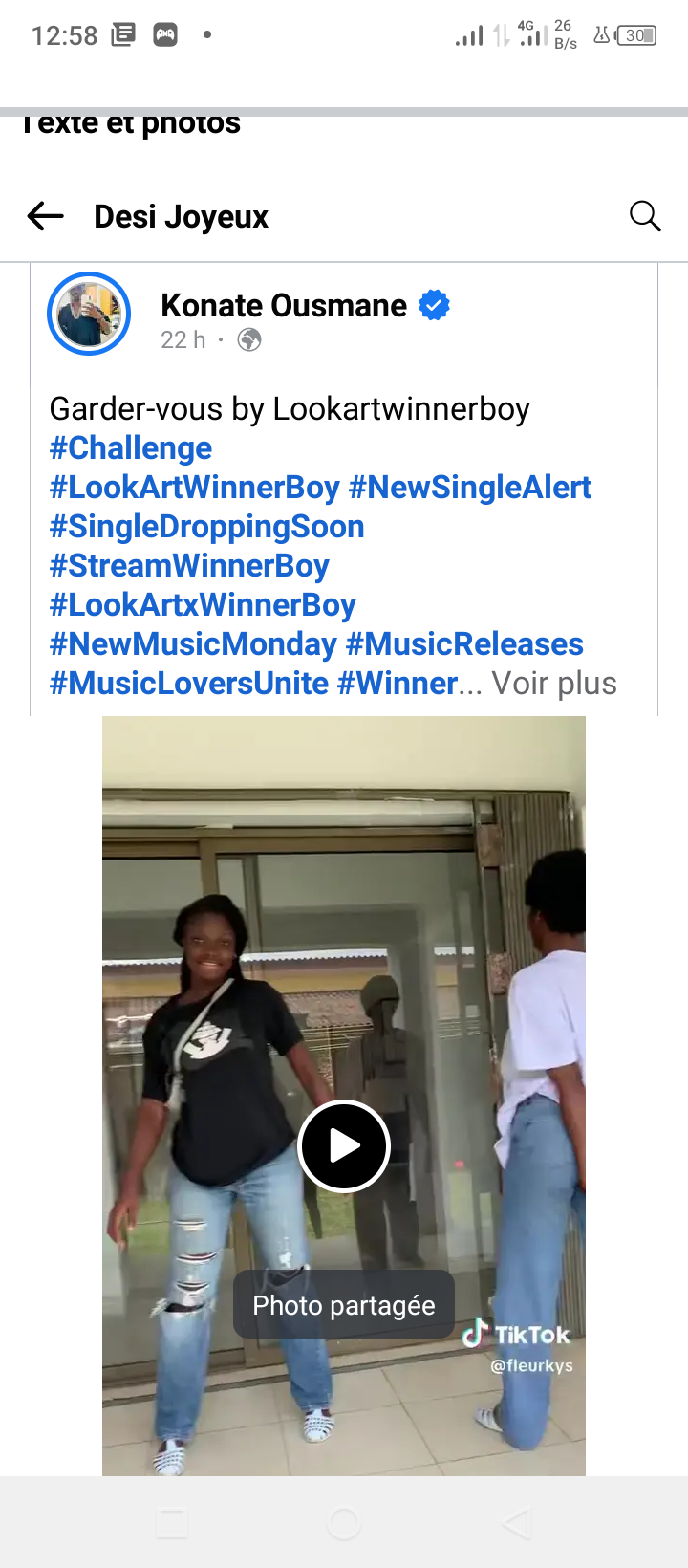The width and height of the screenshot is (688, 1568).
Task: Tap the Desi Joyeux page title
Action: [x=182, y=216]
